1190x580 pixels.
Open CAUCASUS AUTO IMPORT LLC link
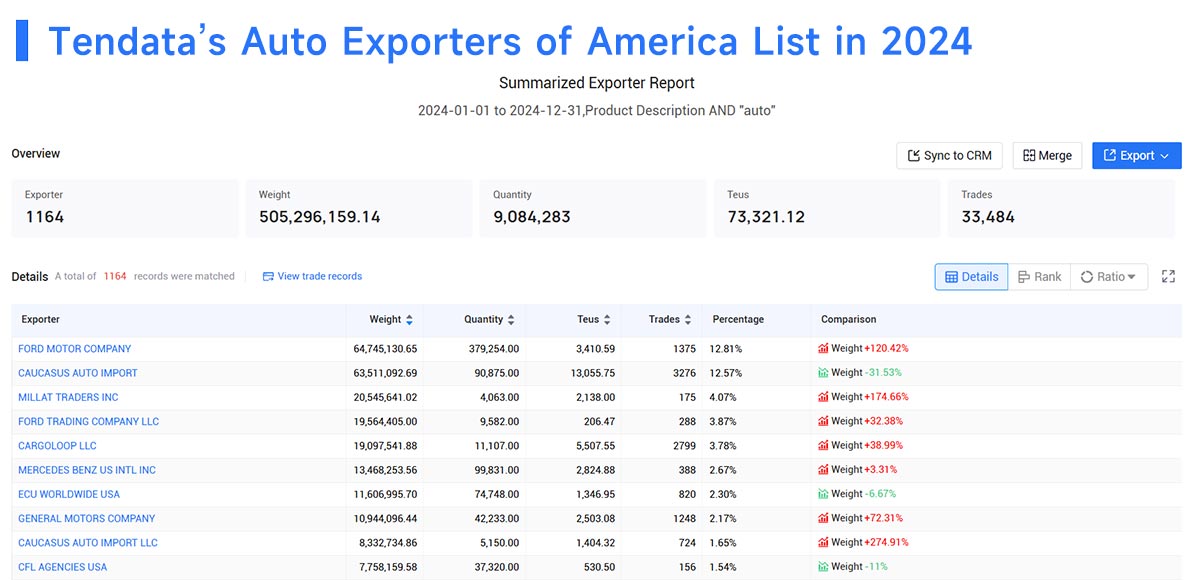[88, 543]
